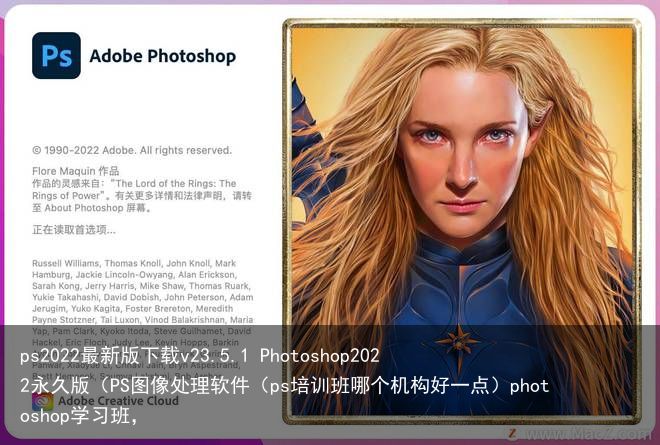660x445 pixels.
Task: Click the red Z logo in the watermark
Action: tap(513, 433)
